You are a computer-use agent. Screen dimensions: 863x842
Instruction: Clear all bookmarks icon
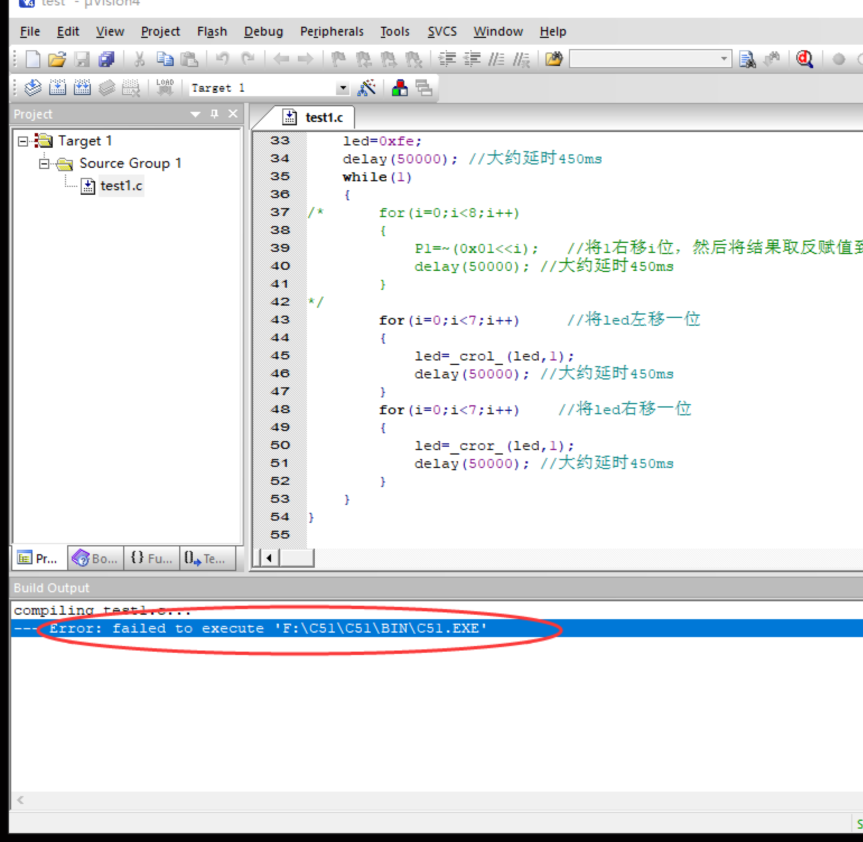(x=413, y=59)
